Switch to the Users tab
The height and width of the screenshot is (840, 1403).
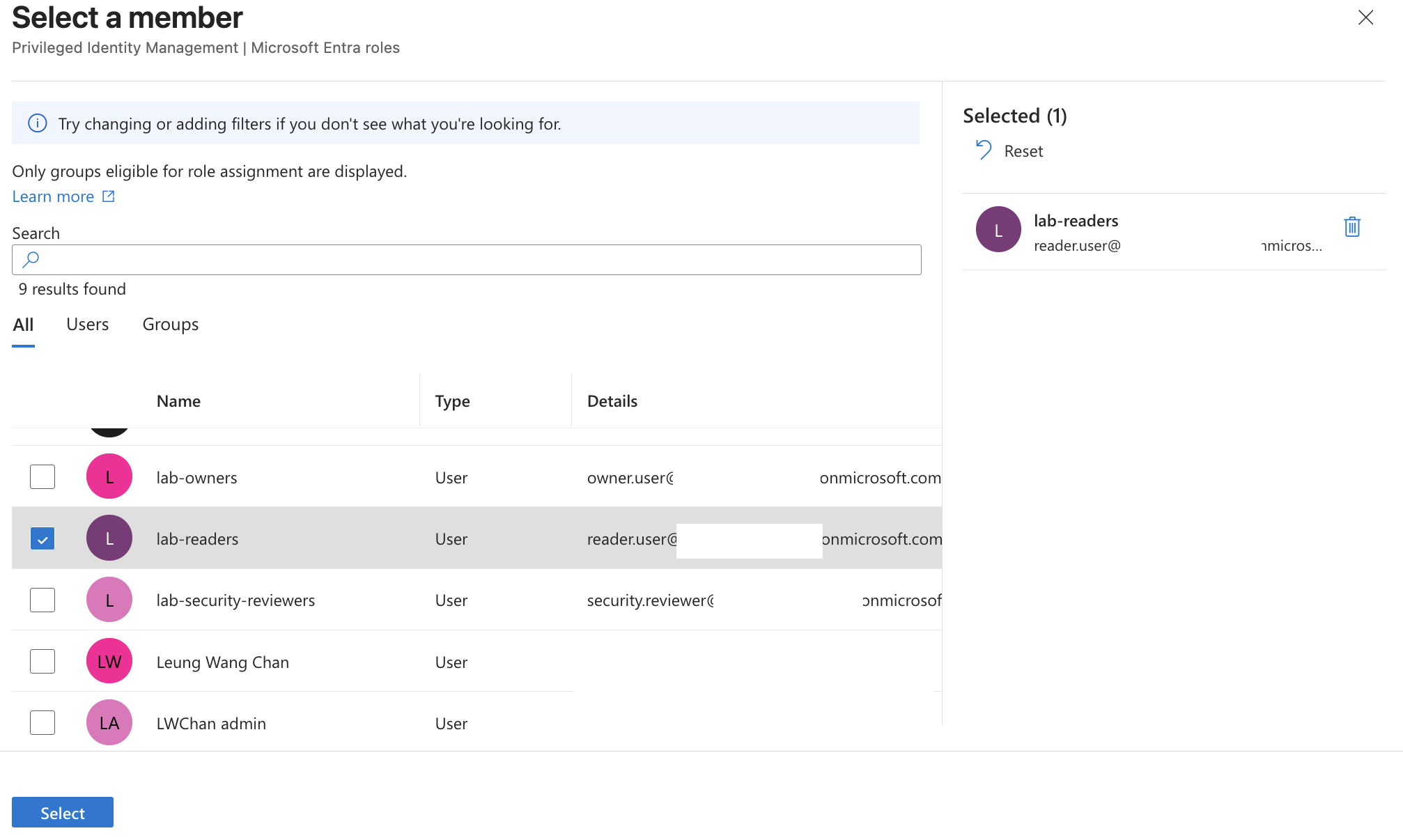88,325
